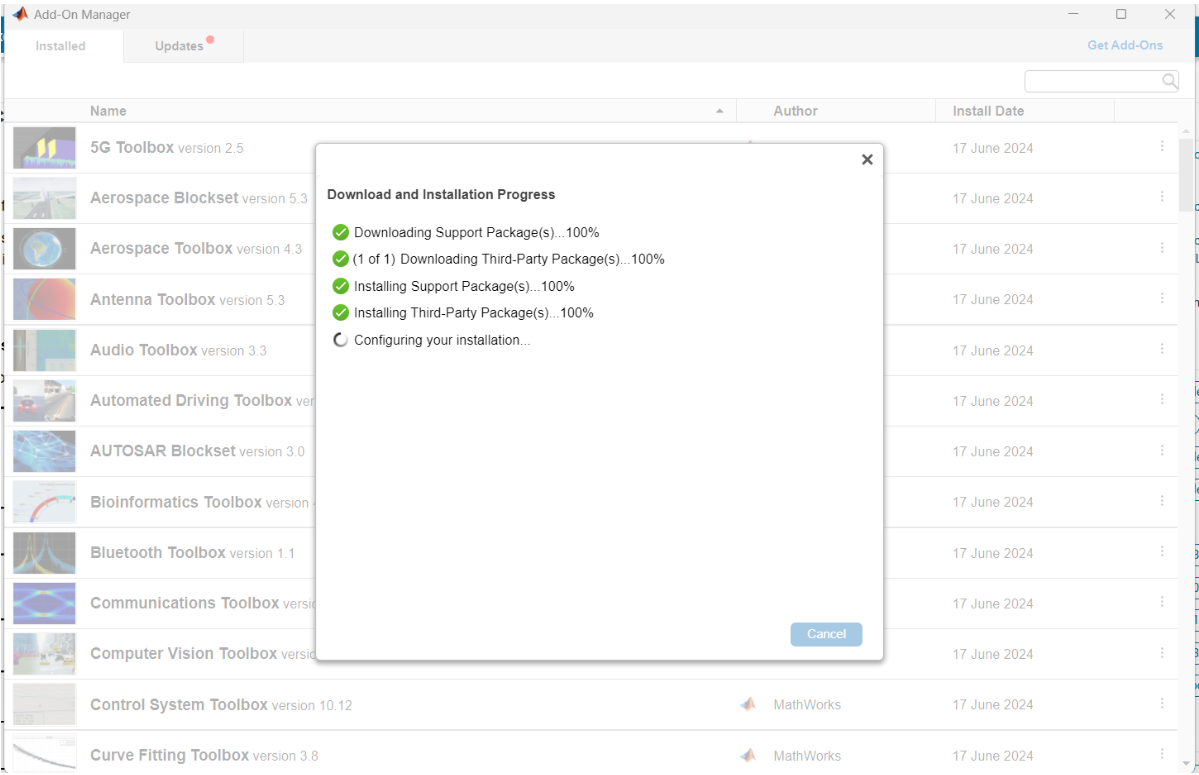The image size is (1199, 775).
Task: Click the Bioinformatics Toolbox thumbnail
Action: (44, 501)
